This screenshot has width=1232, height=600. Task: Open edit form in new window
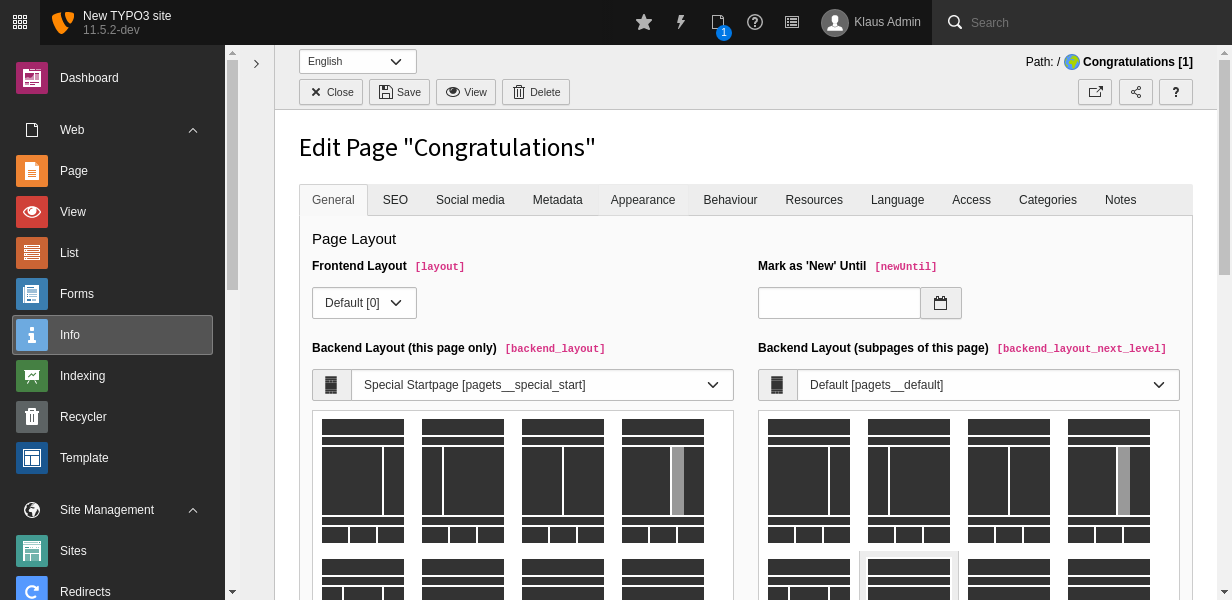coord(1095,92)
